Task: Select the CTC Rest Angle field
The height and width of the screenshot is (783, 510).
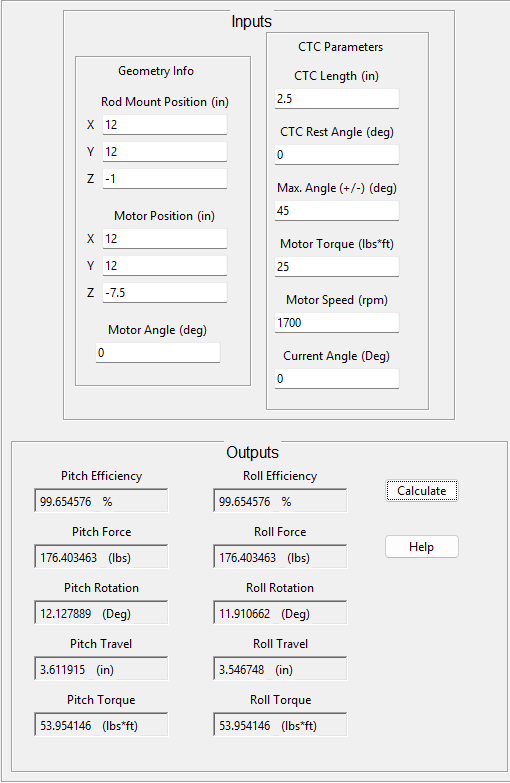Action: 337,155
